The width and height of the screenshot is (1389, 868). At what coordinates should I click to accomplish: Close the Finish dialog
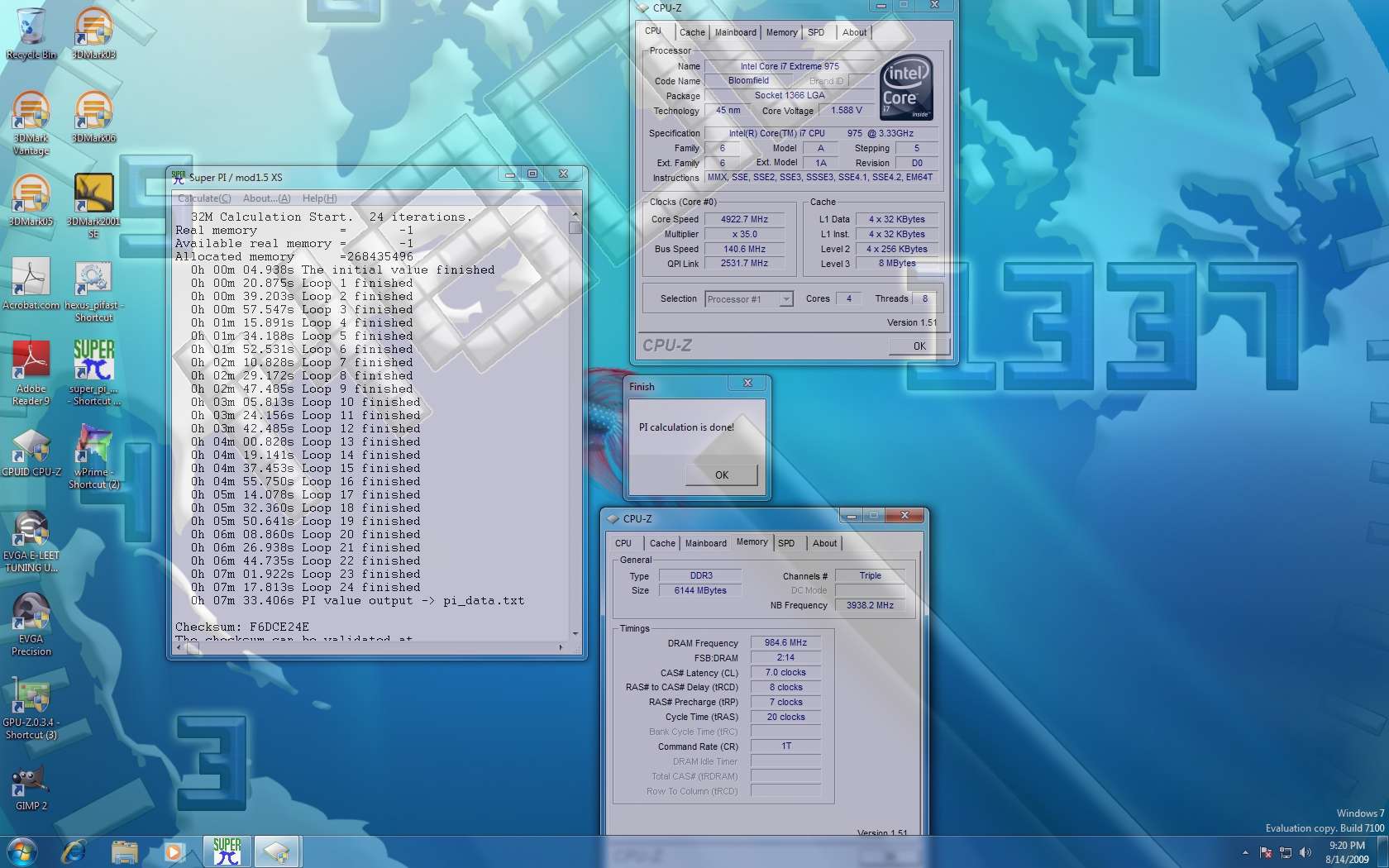(747, 383)
